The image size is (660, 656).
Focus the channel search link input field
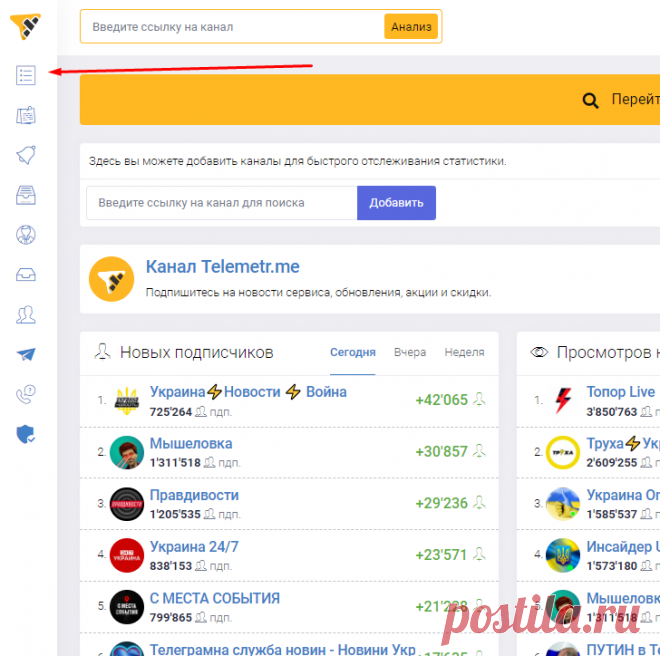[222, 203]
